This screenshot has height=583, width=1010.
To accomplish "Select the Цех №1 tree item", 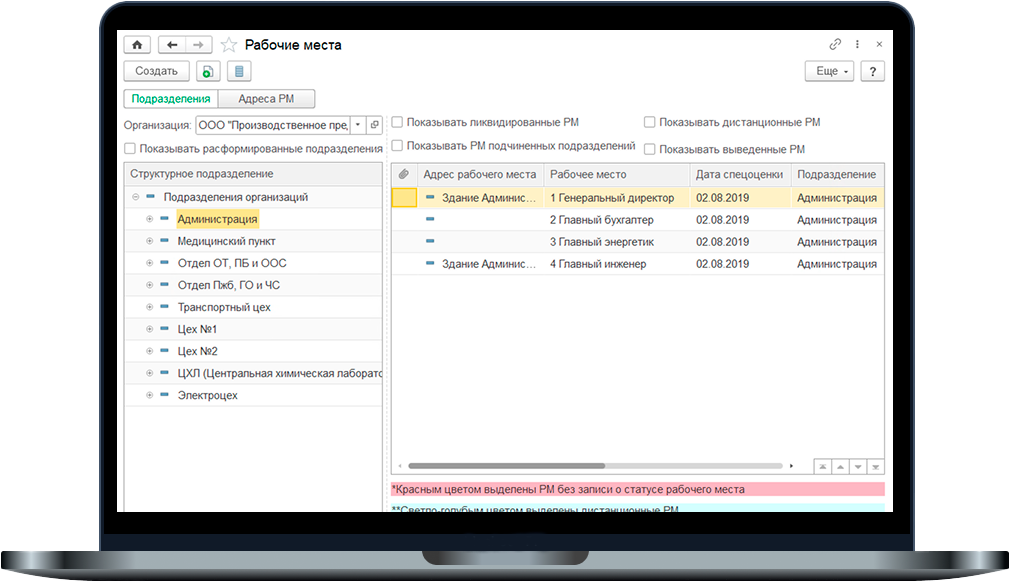I will pos(197,329).
